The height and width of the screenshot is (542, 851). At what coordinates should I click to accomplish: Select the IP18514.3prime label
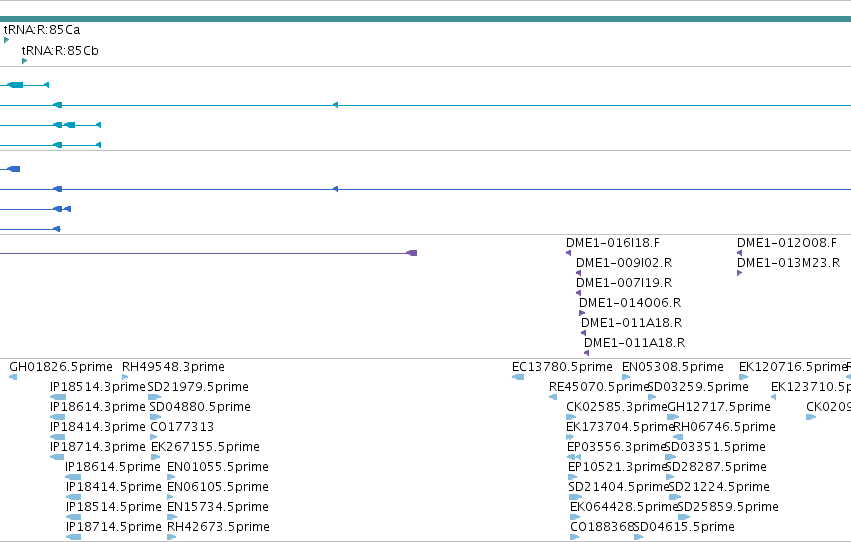coord(98,387)
